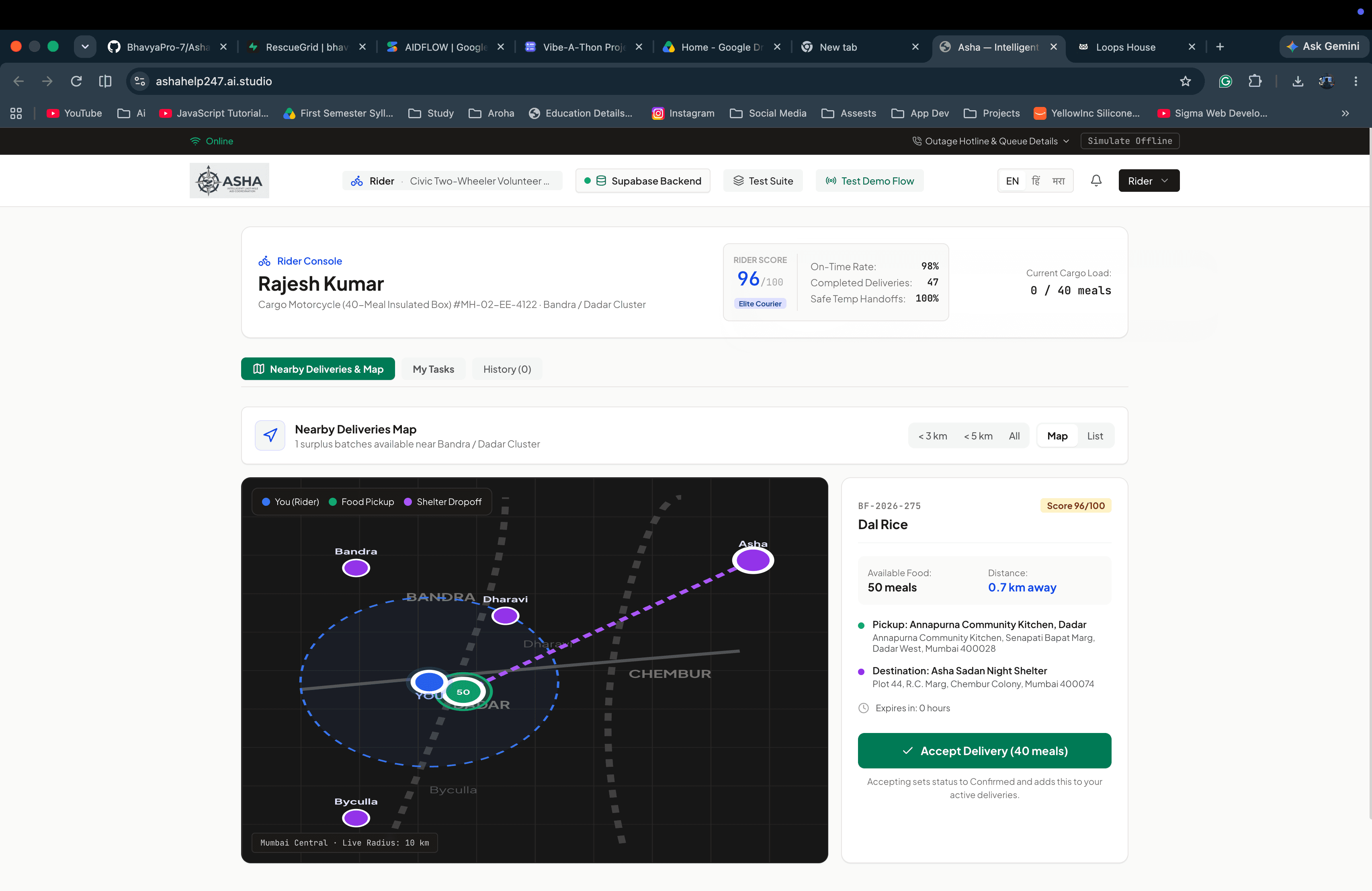Open a new browser tab with plus
This screenshot has height=891, width=1372.
(x=1220, y=47)
